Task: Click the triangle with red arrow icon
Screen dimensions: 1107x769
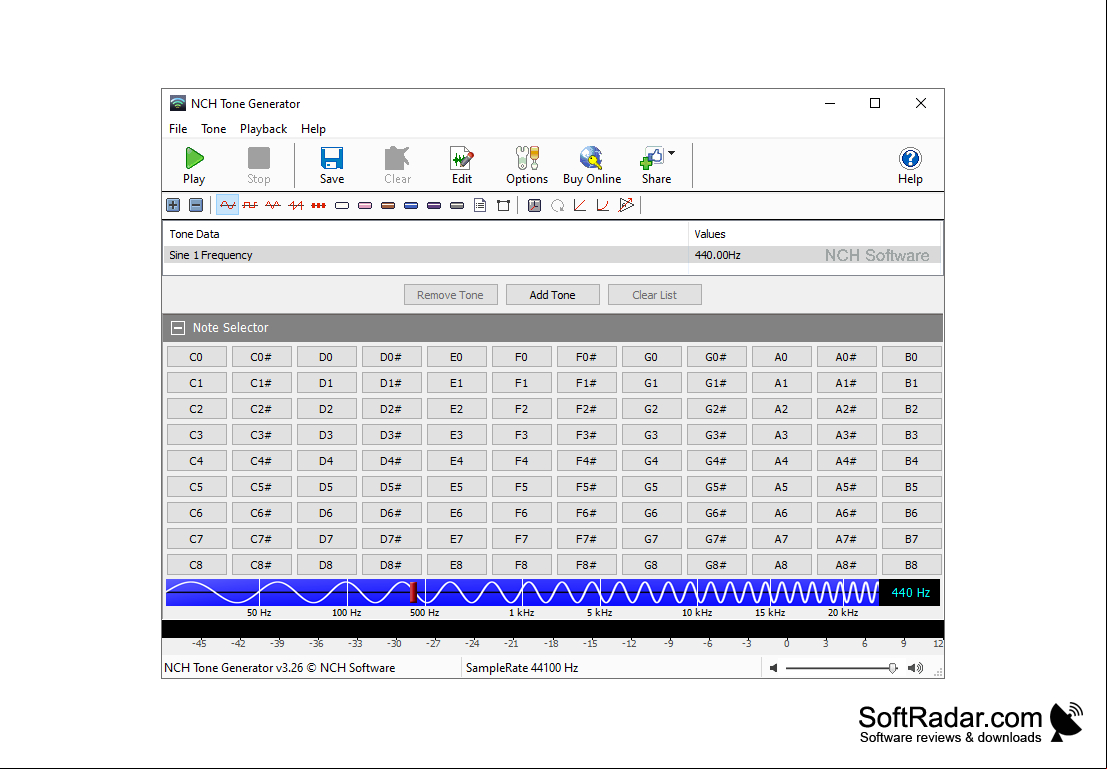Action: [x=626, y=205]
